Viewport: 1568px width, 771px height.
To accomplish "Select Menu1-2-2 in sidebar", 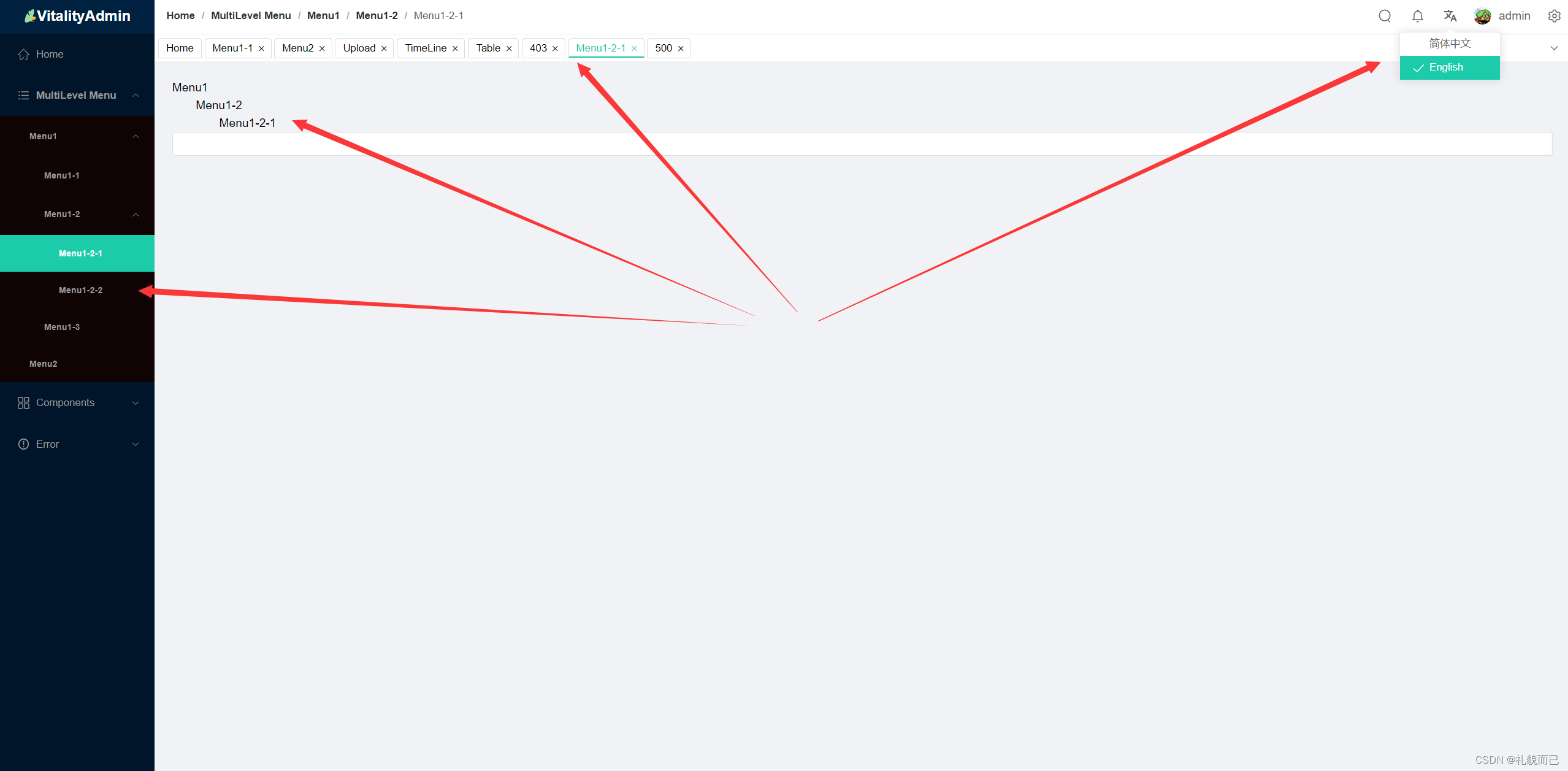I will tap(79, 289).
